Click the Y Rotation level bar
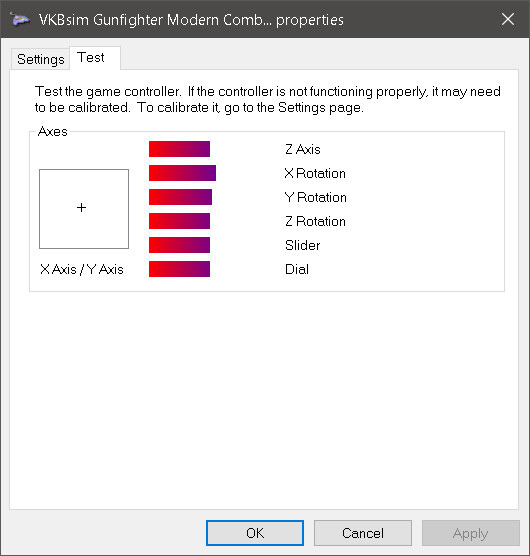Image resolution: width=530 pixels, height=556 pixels. tap(180, 197)
